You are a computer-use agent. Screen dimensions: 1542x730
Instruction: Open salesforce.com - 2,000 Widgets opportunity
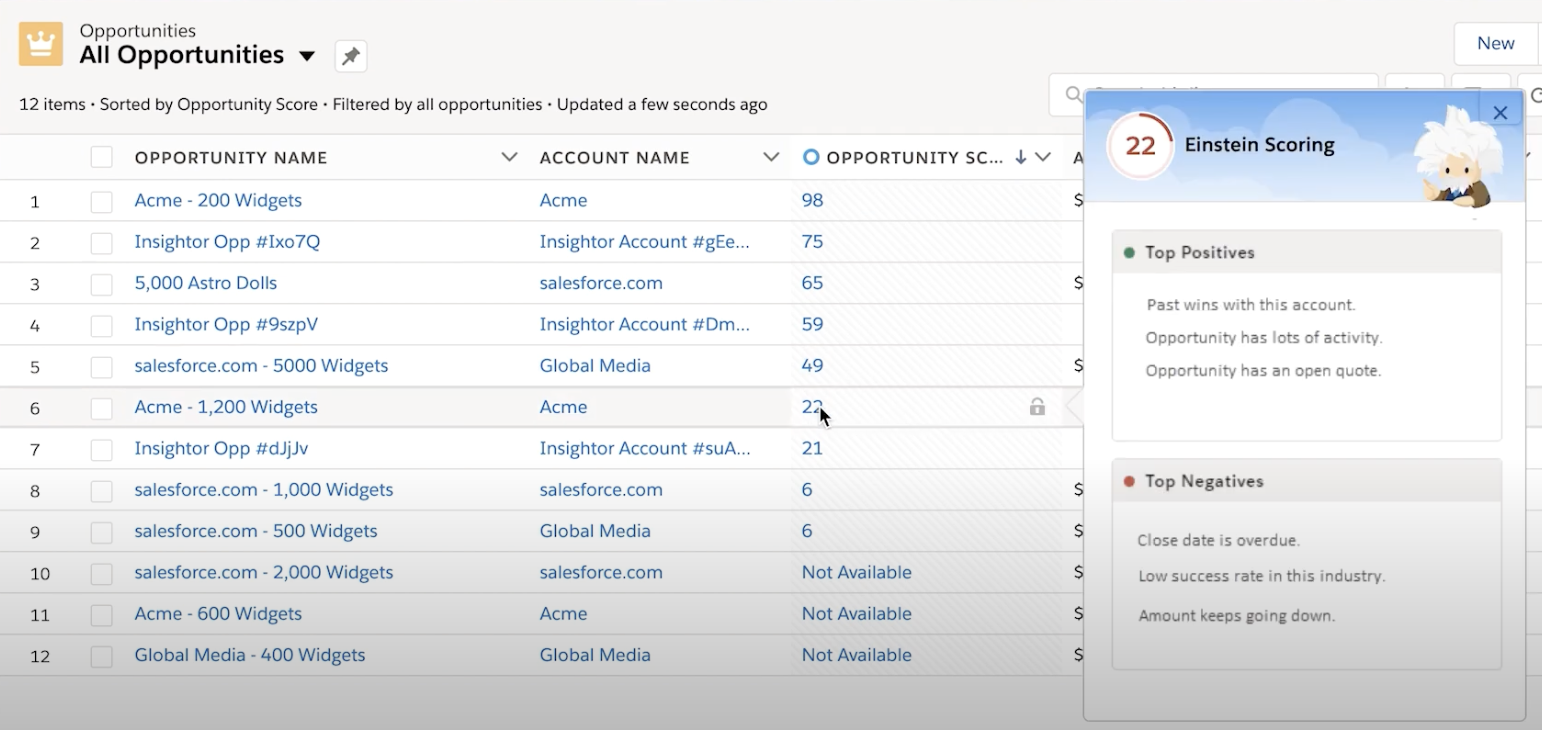click(264, 572)
